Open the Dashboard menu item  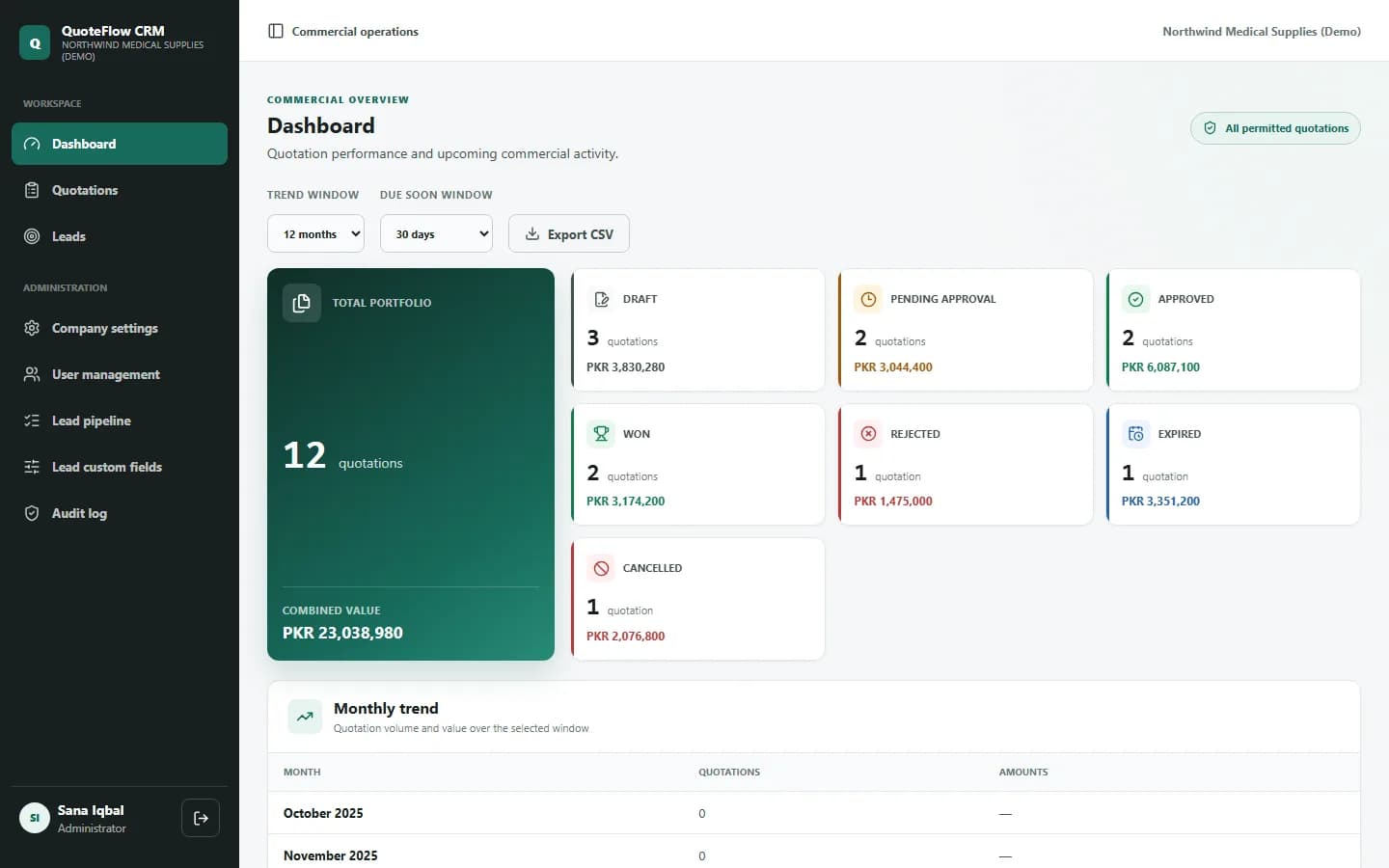pos(120,144)
